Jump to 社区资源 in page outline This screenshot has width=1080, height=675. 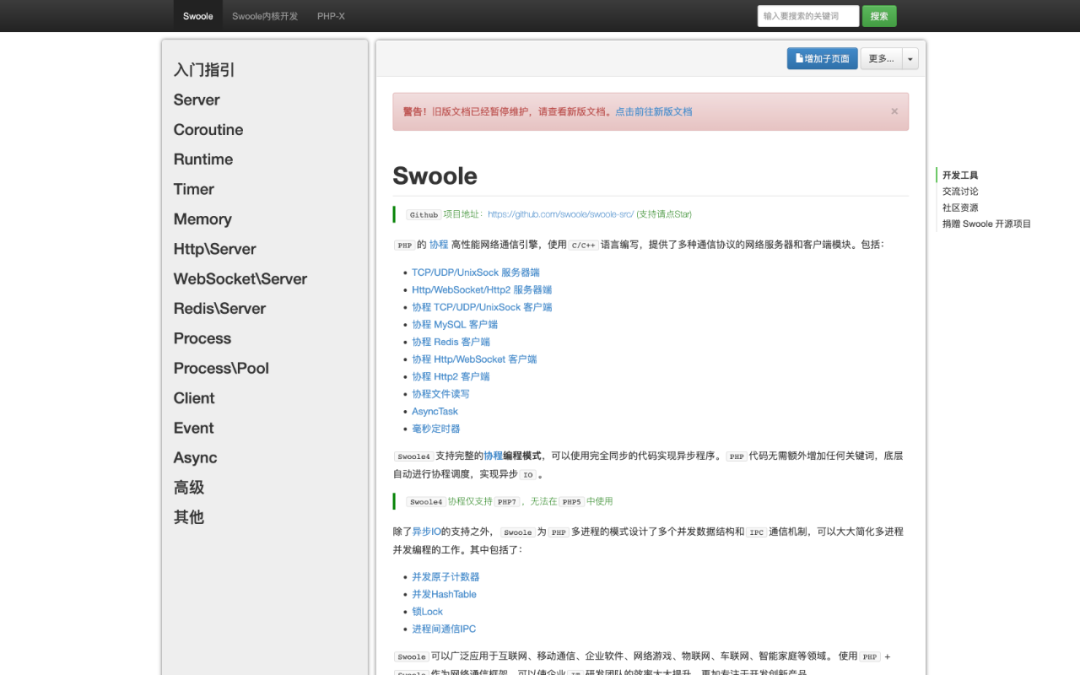click(x=960, y=207)
